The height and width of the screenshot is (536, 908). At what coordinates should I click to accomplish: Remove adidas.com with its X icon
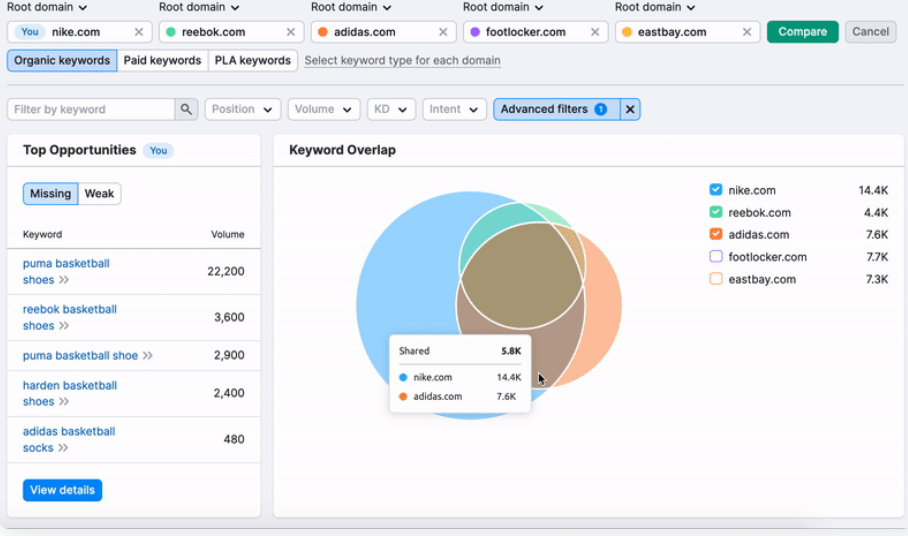443,32
